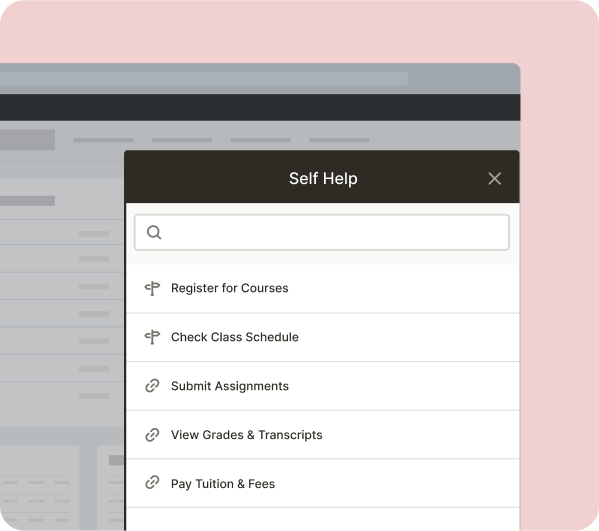Click the Self Help panel title
Image resolution: width=599 pixels, height=531 pixels.
coord(323,178)
